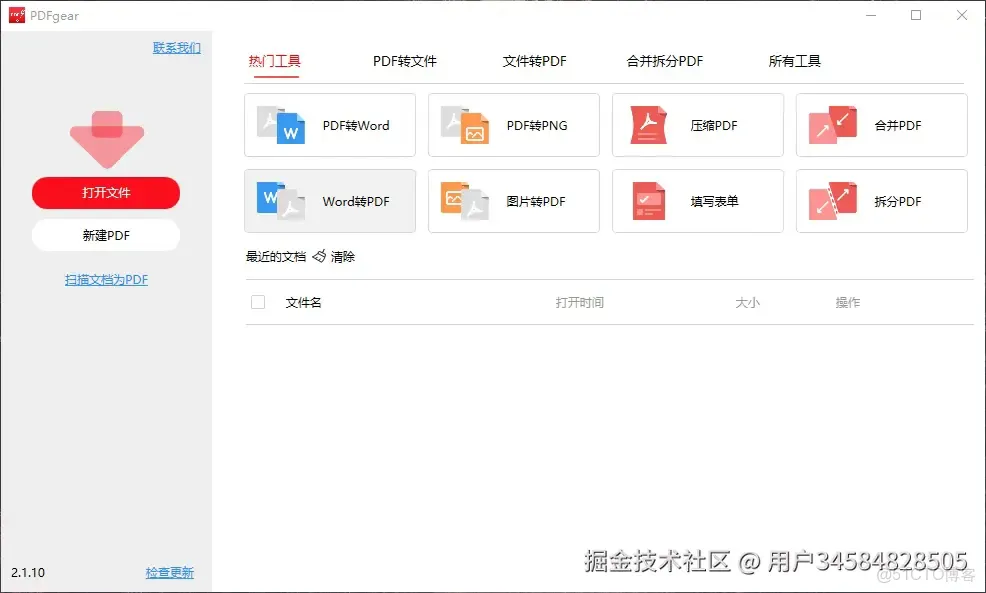Switch to the PDF转文件 tab
The width and height of the screenshot is (986, 593).
[404, 60]
